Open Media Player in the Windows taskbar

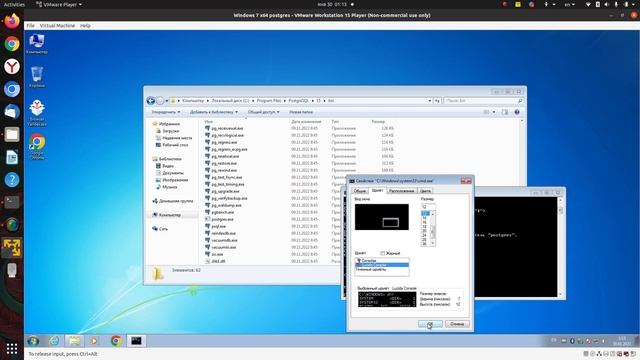[94, 341]
